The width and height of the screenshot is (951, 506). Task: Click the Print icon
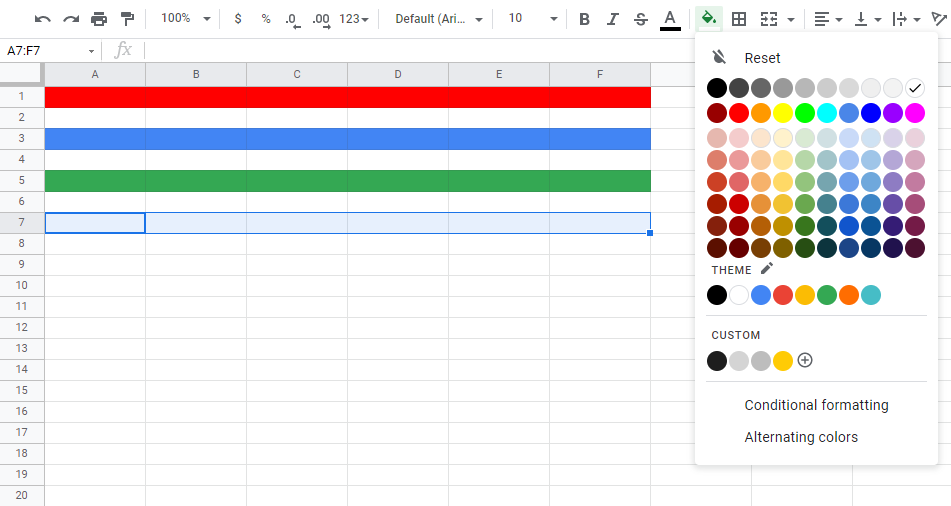point(99,19)
